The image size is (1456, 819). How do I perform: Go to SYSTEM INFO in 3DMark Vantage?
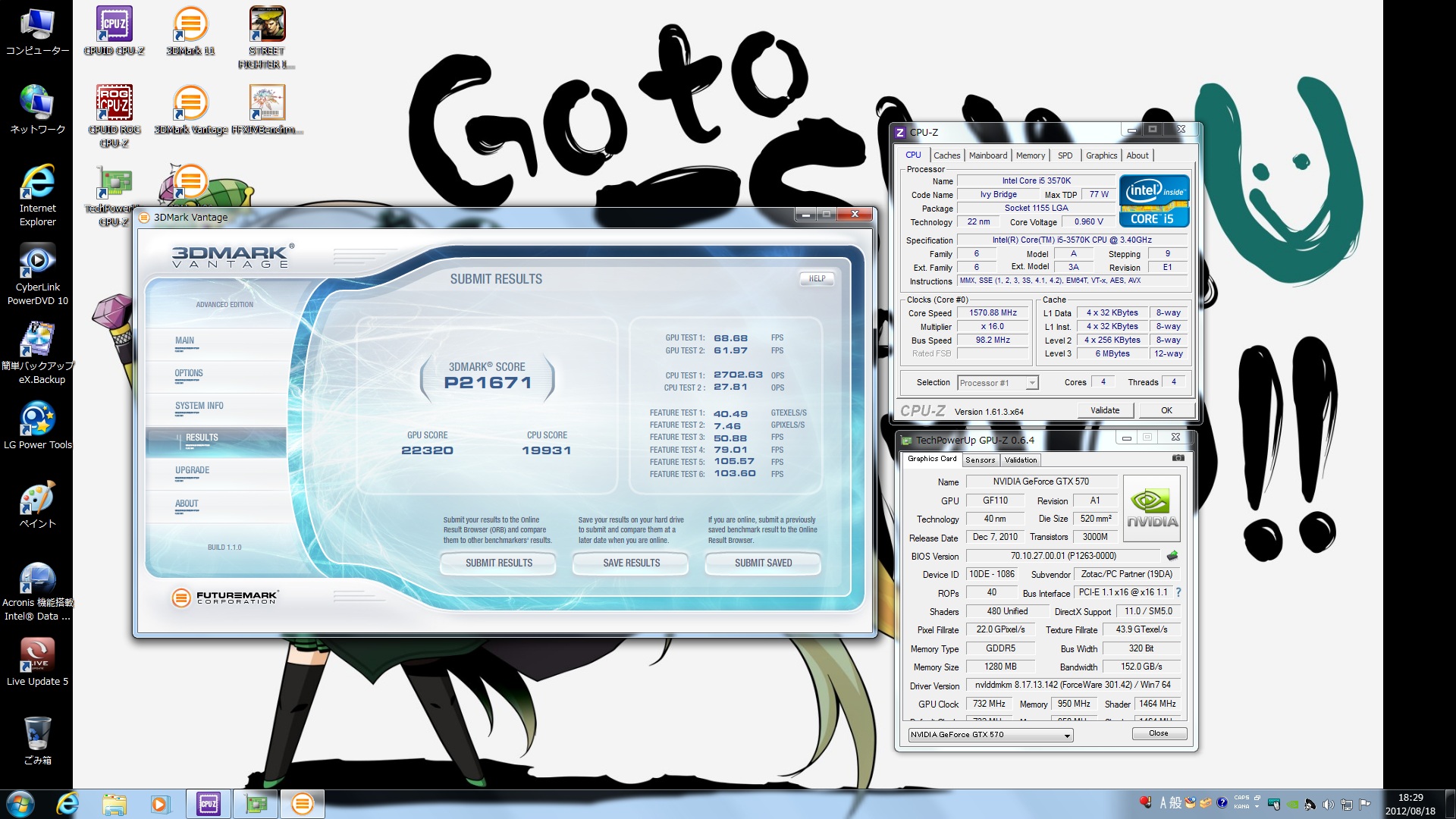(199, 406)
